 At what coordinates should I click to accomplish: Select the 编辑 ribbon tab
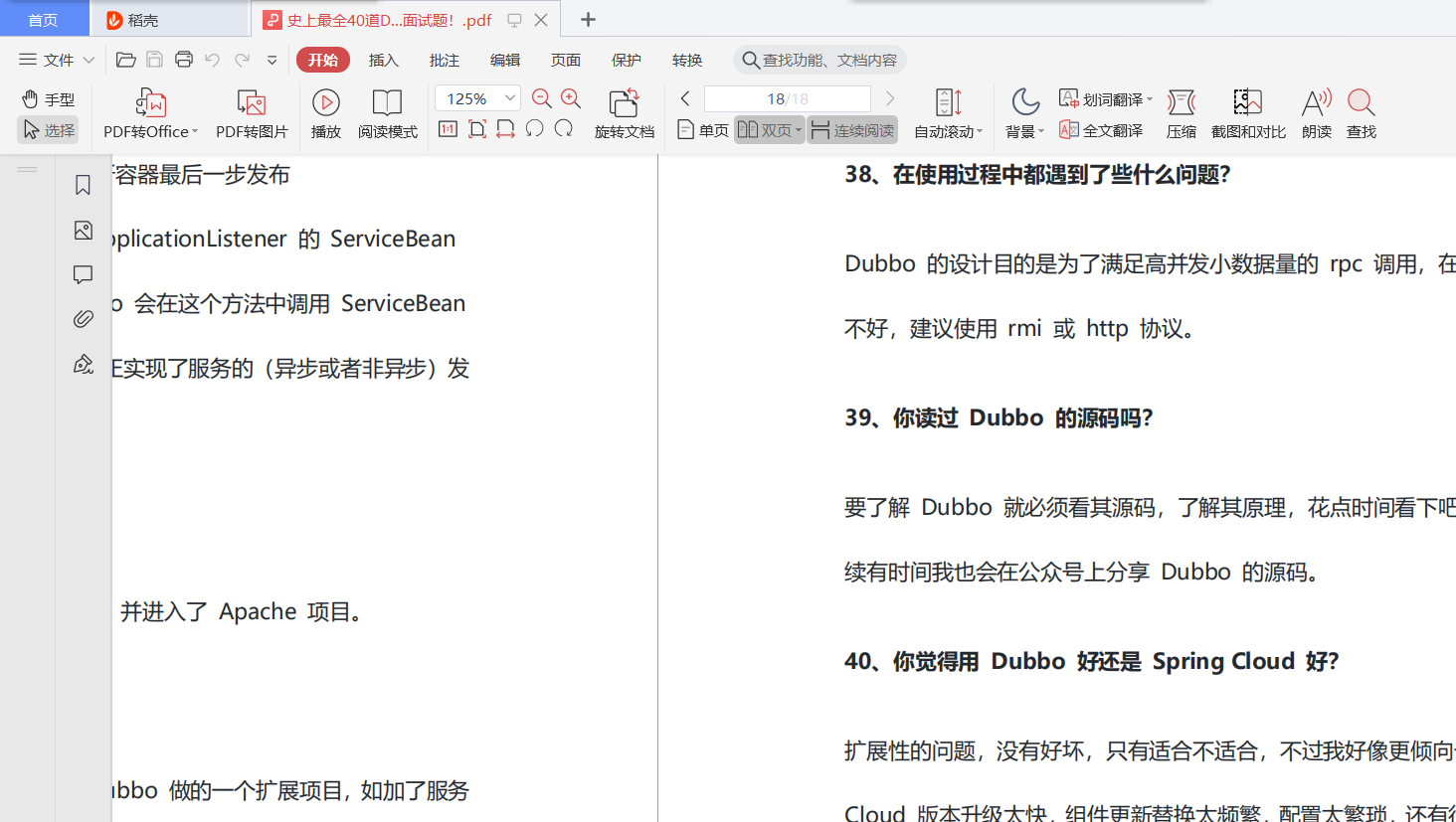point(505,60)
